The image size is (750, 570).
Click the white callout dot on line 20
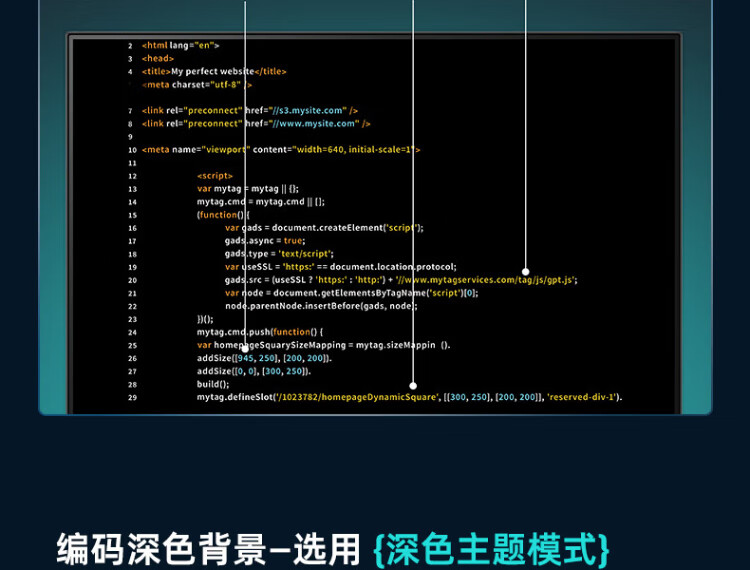[x=526, y=280]
